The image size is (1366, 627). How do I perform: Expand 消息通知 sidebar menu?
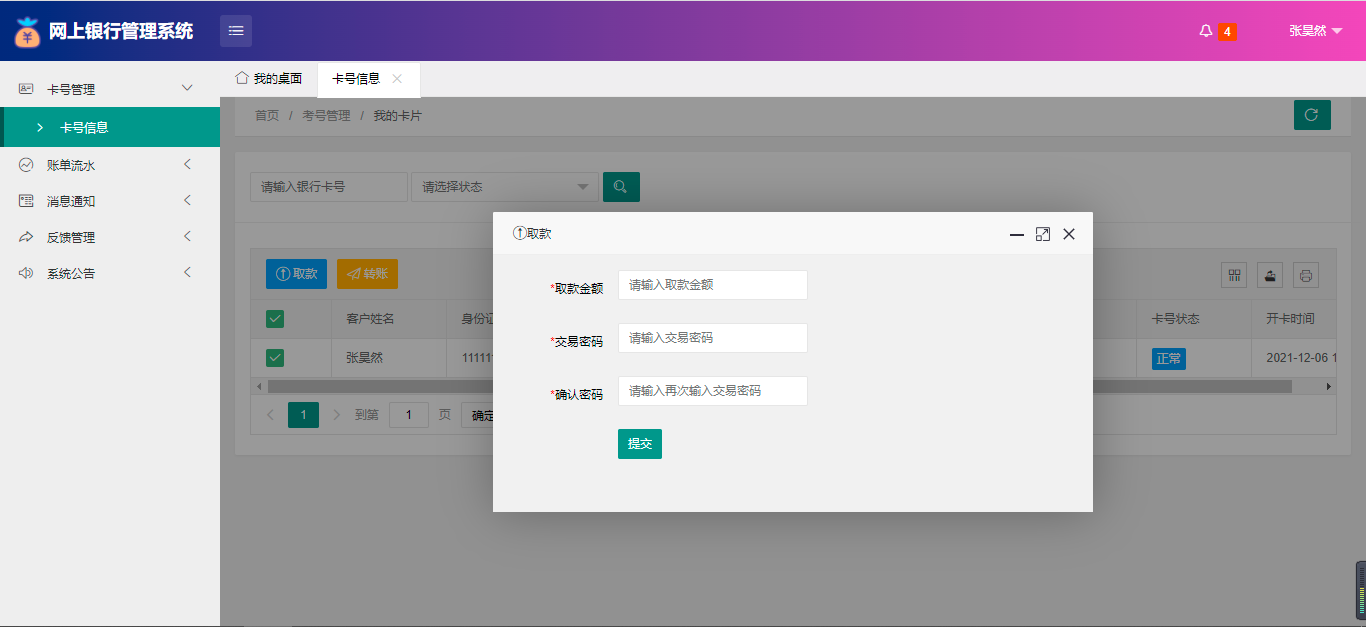click(x=110, y=201)
